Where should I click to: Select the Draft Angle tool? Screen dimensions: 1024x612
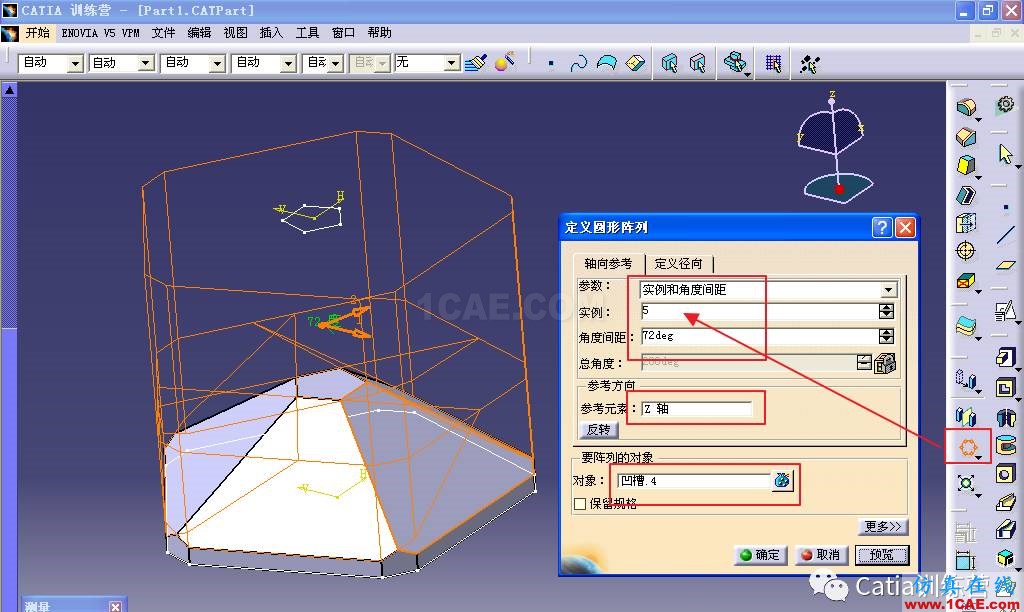(x=966, y=165)
